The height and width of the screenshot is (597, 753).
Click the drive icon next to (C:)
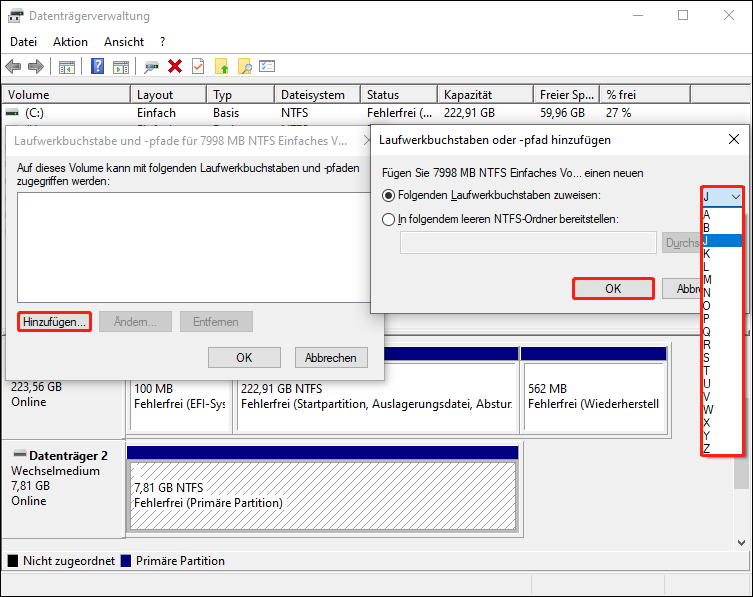click(12, 113)
